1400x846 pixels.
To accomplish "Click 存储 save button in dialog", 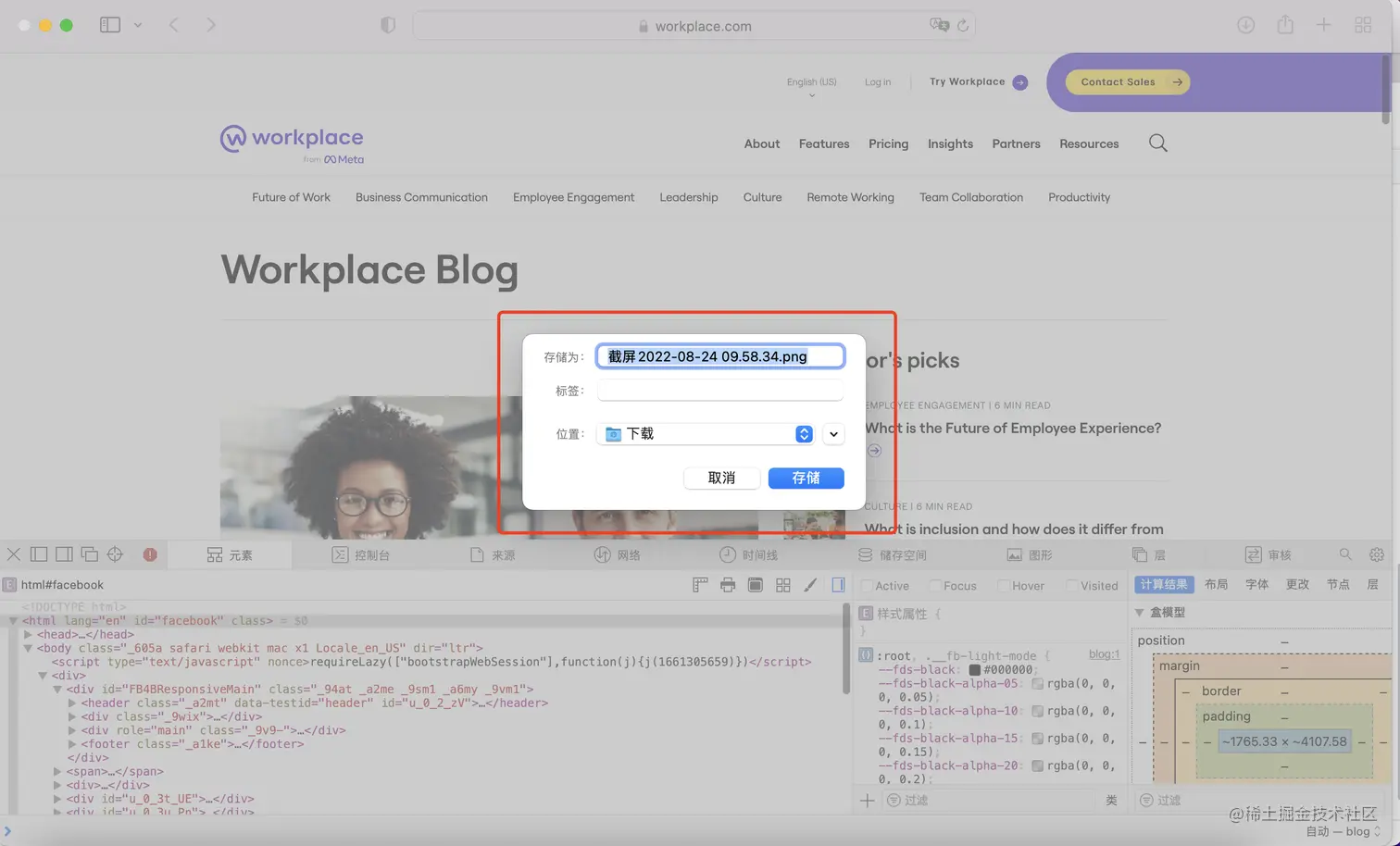I will (x=806, y=478).
